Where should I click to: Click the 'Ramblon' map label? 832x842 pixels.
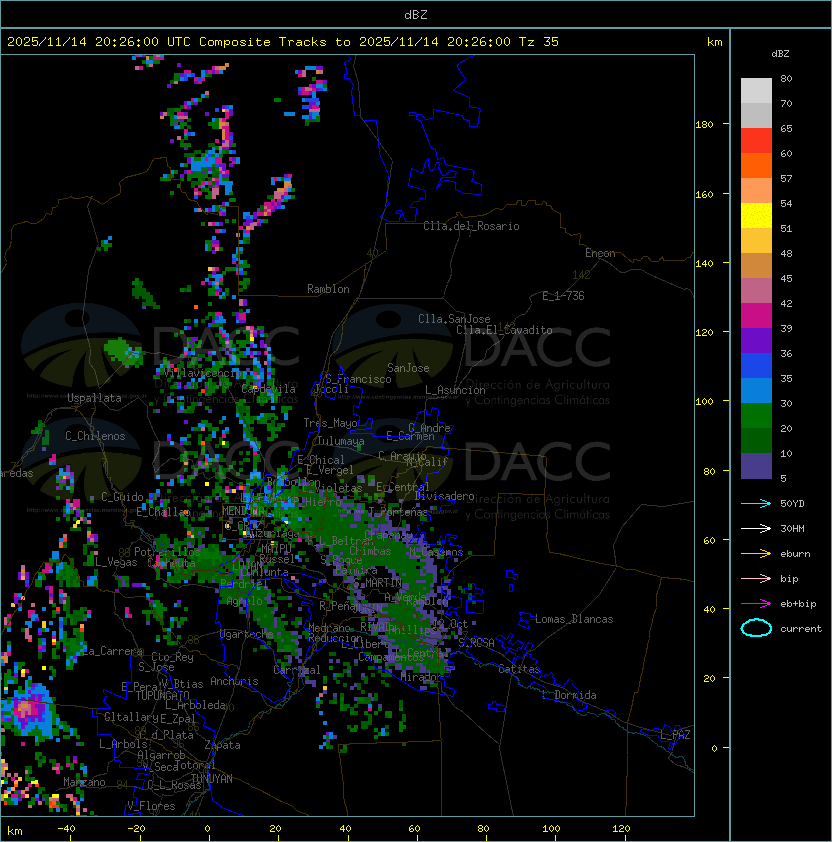coord(328,289)
